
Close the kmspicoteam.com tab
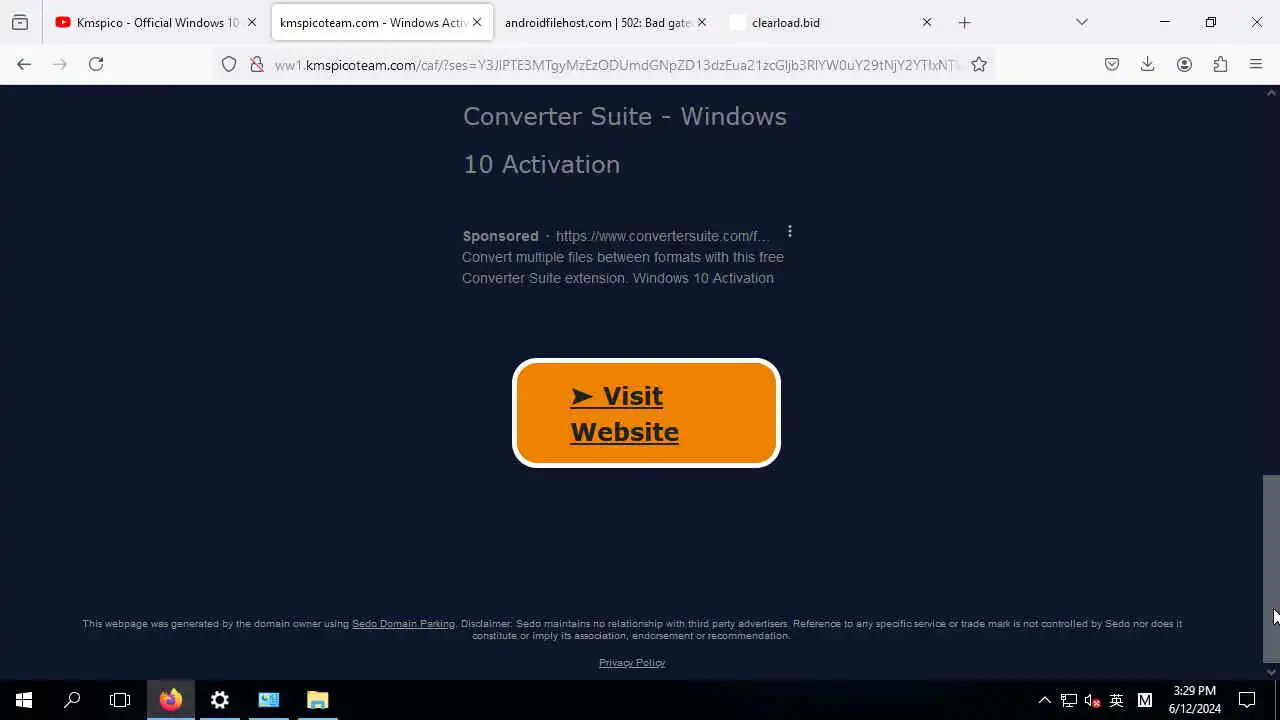click(477, 22)
